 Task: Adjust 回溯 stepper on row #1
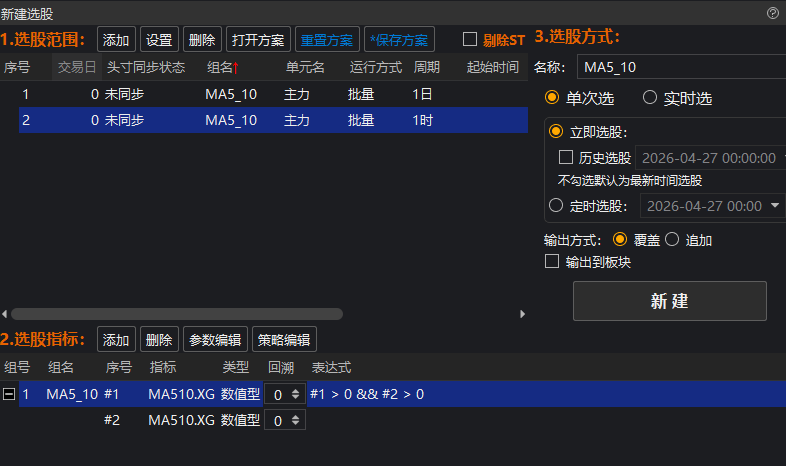click(x=294, y=394)
